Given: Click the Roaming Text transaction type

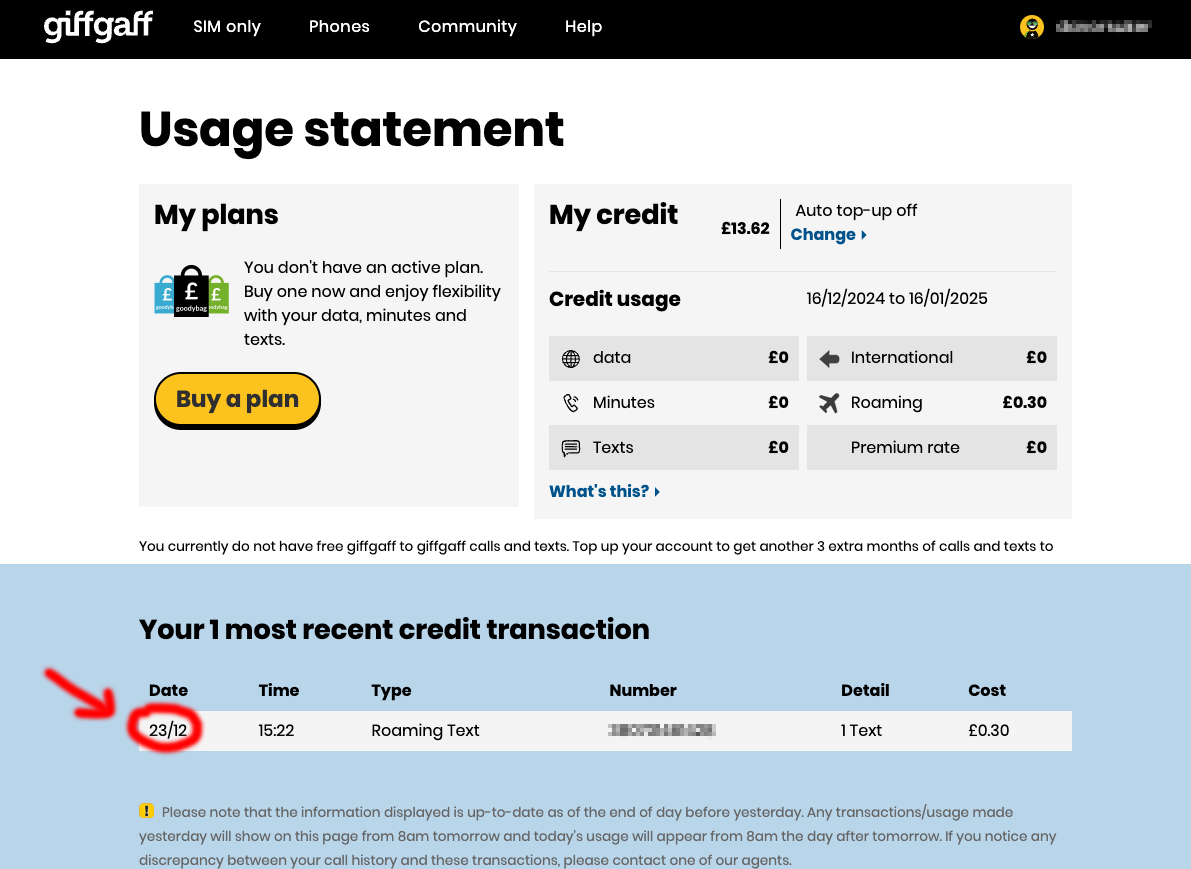Looking at the screenshot, I should (425, 731).
